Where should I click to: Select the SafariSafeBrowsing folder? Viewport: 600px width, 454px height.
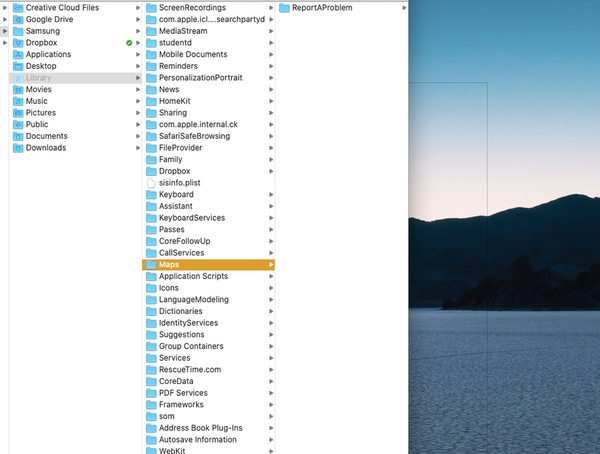(193, 136)
